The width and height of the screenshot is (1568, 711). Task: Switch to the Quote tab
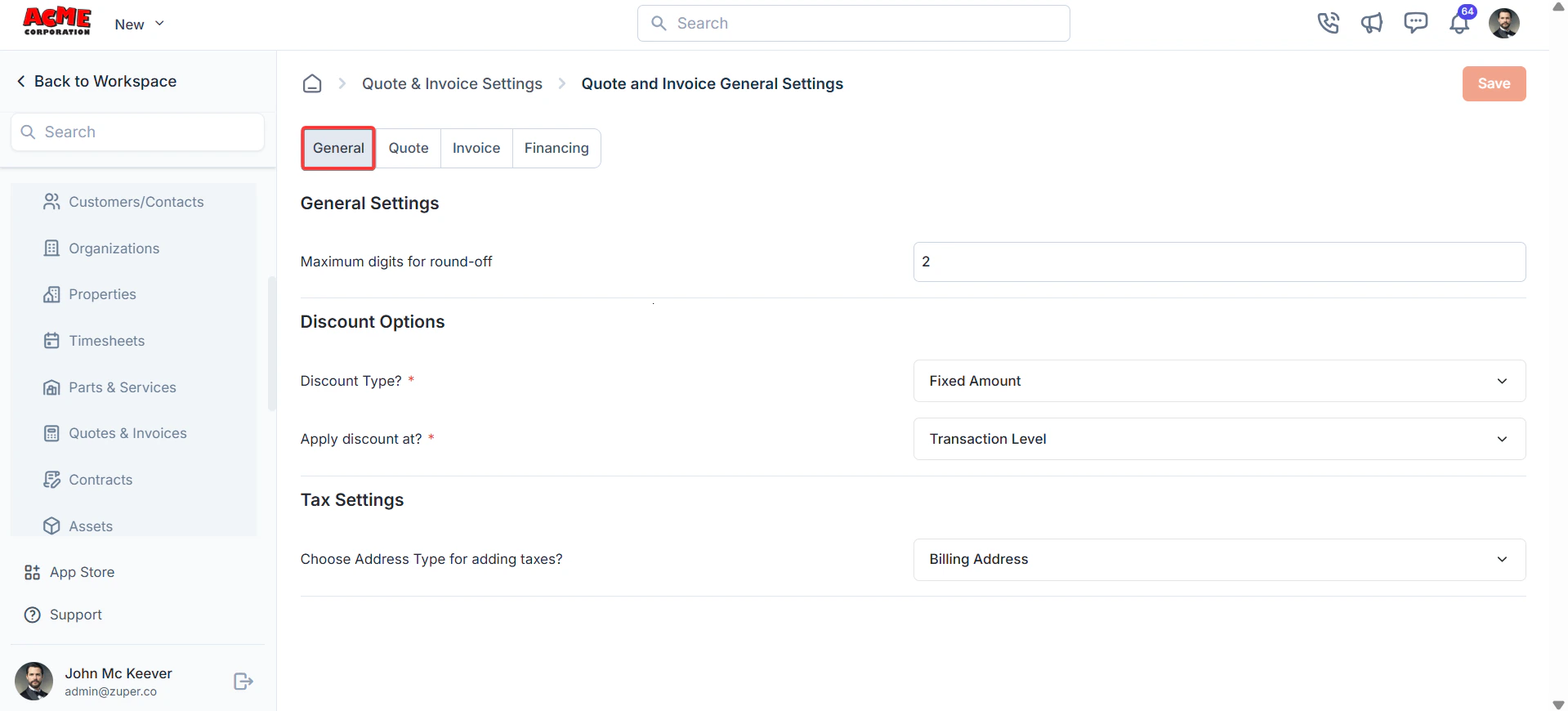[409, 148]
